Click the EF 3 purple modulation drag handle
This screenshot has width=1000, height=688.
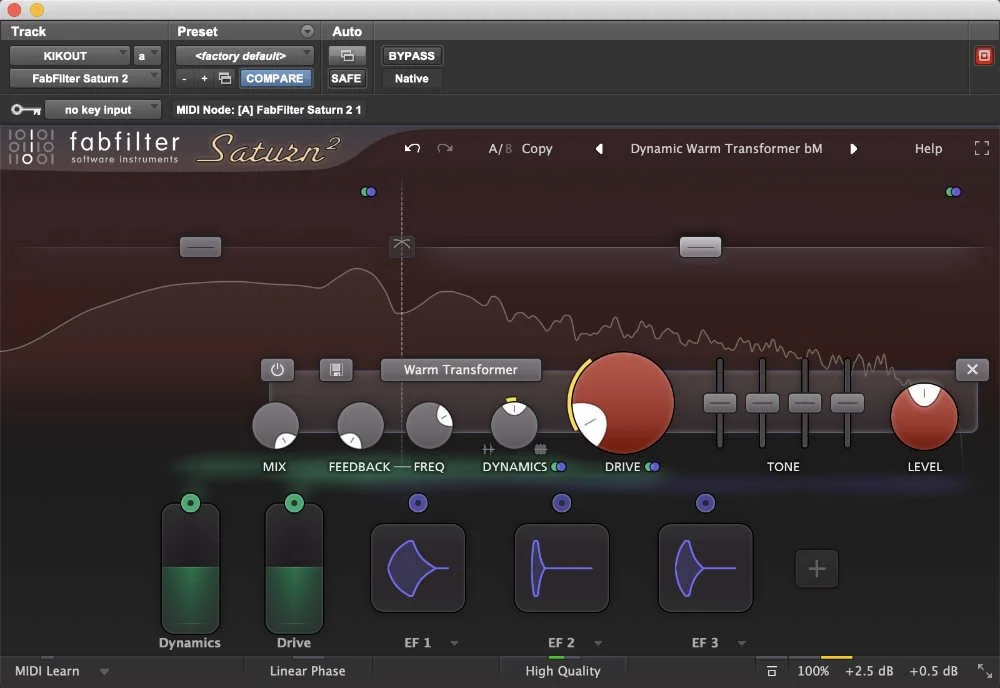pos(705,503)
